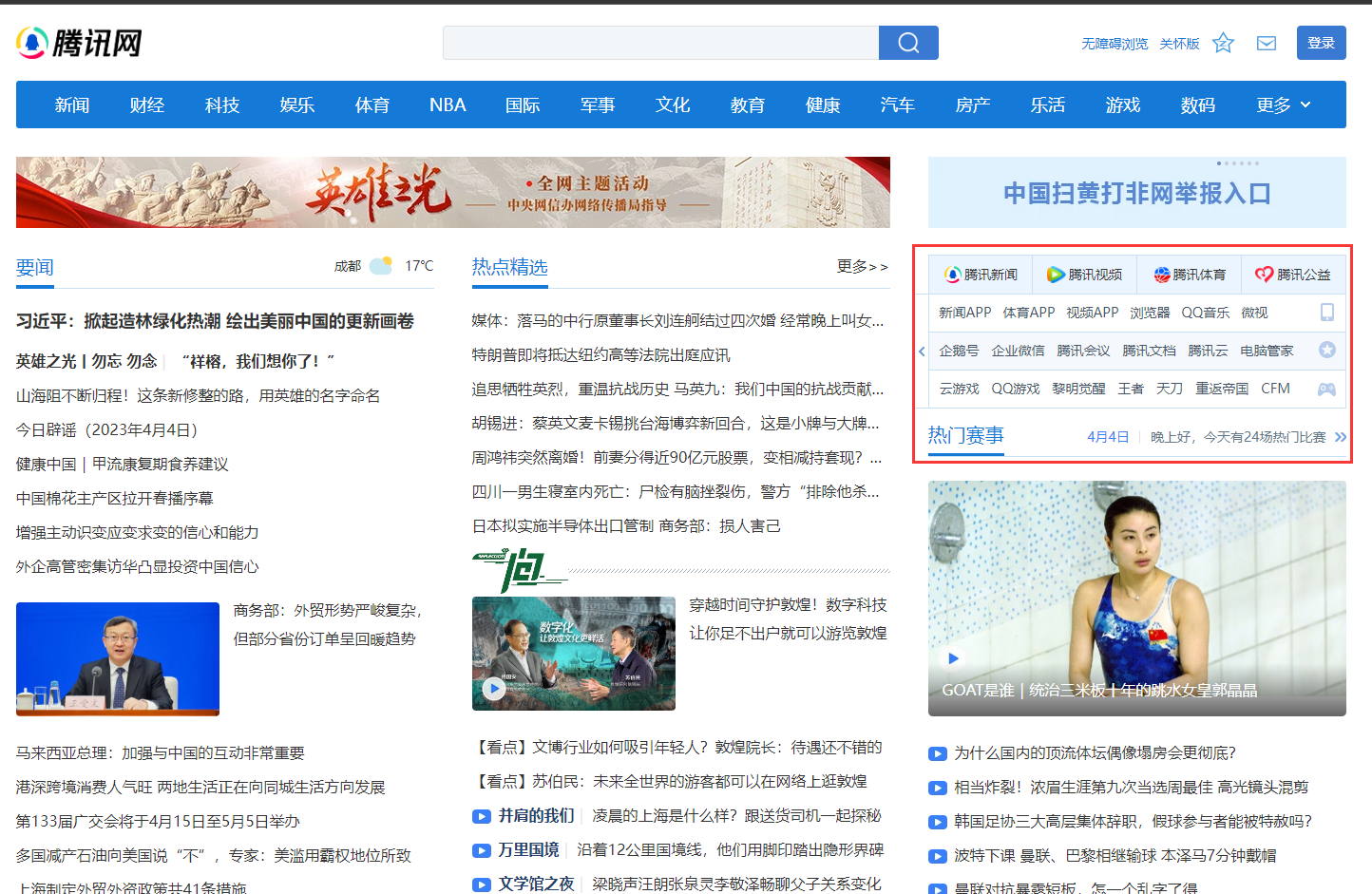
Task: Open the 军事 nav item
Action: pyautogui.click(x=598, y=105)
